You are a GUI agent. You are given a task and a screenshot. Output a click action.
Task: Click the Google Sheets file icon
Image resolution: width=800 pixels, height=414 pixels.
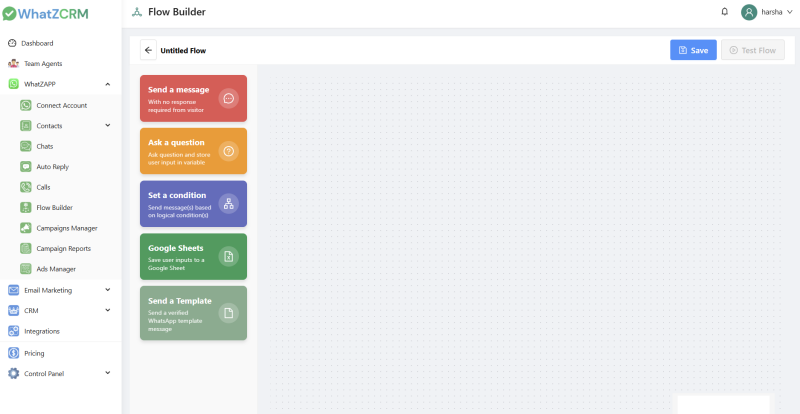point(228,257)
